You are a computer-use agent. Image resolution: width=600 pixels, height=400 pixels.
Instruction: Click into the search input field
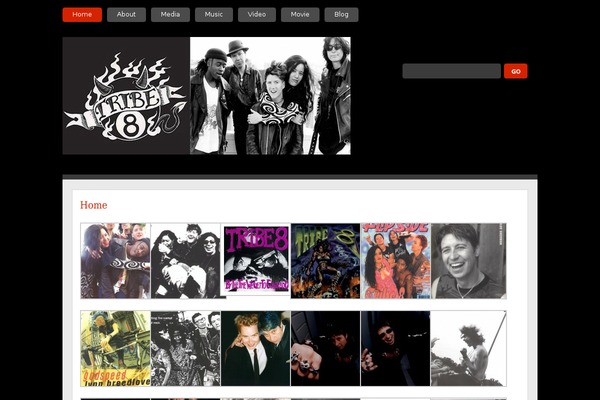pos(452,71)
